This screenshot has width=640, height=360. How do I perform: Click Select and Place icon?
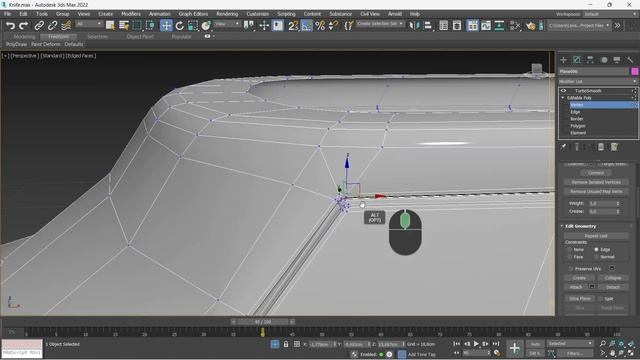pyautogui.click(x=206, y=26)
